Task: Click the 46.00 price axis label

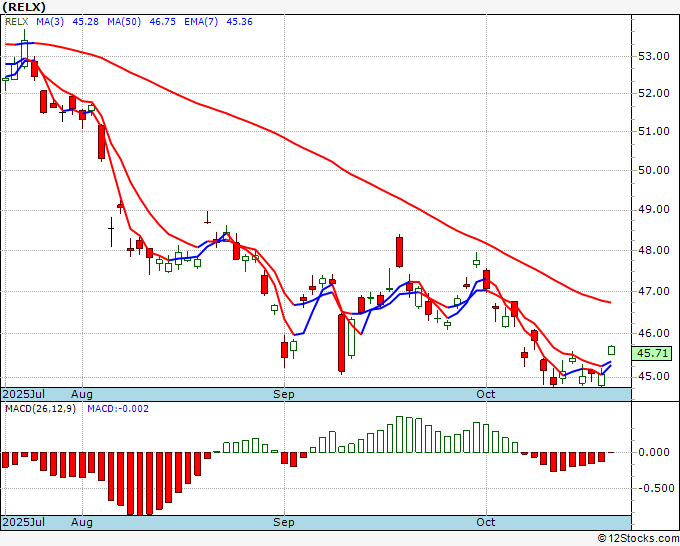Action: coord(653,333)
